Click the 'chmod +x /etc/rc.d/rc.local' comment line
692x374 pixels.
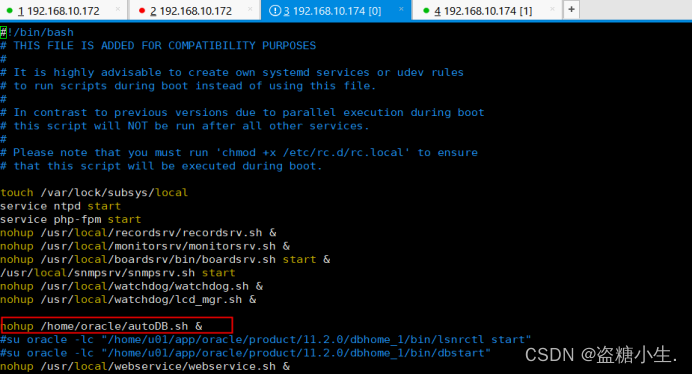[239, 152]
